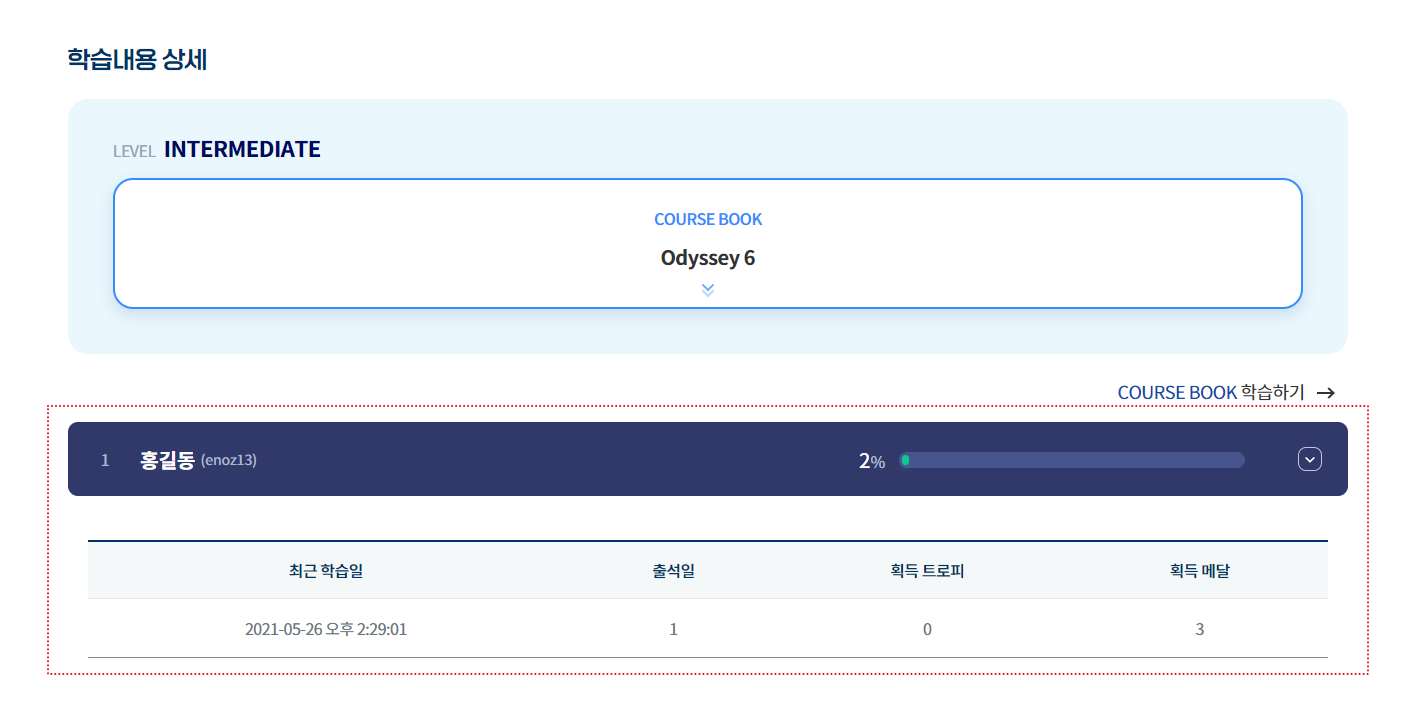Open COURSE BOOK 학습하기 link

click(x=1211, y=393)
